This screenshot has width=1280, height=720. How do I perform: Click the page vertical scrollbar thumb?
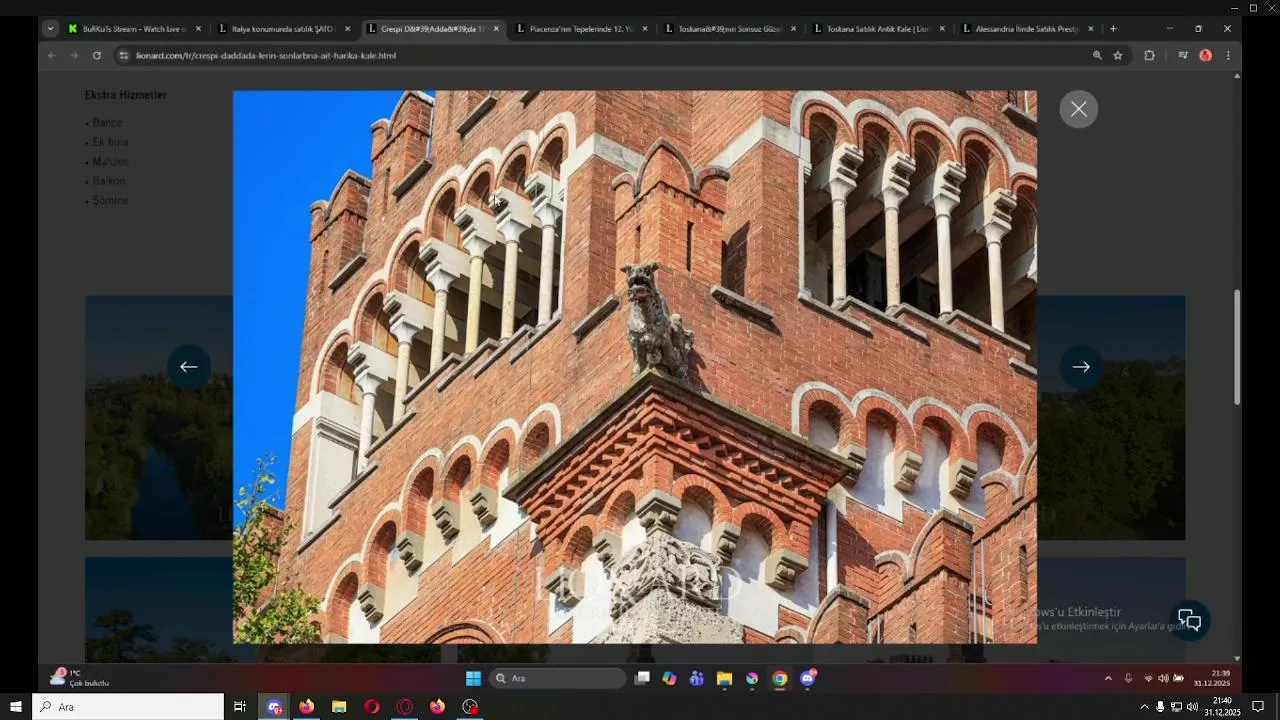click(x=1237, y=347)
